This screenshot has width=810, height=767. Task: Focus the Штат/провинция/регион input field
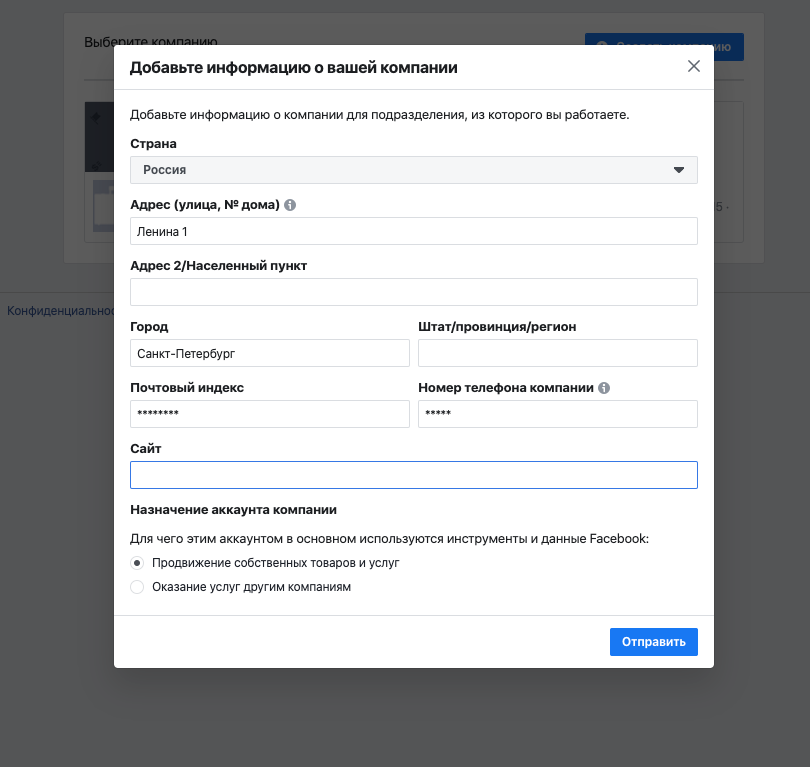point(558,353)
